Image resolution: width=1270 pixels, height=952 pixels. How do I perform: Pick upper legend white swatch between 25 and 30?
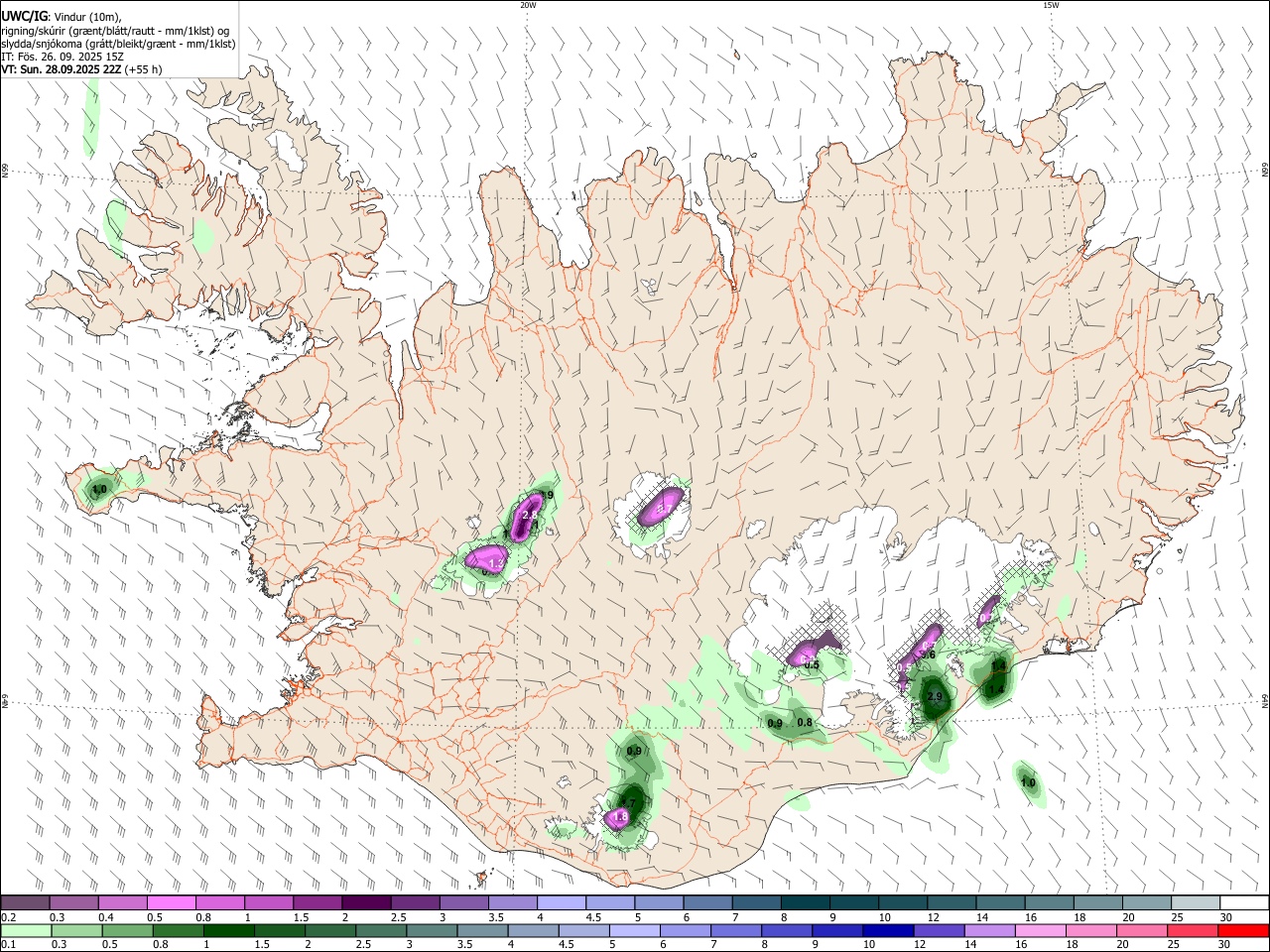[1195, 903]
